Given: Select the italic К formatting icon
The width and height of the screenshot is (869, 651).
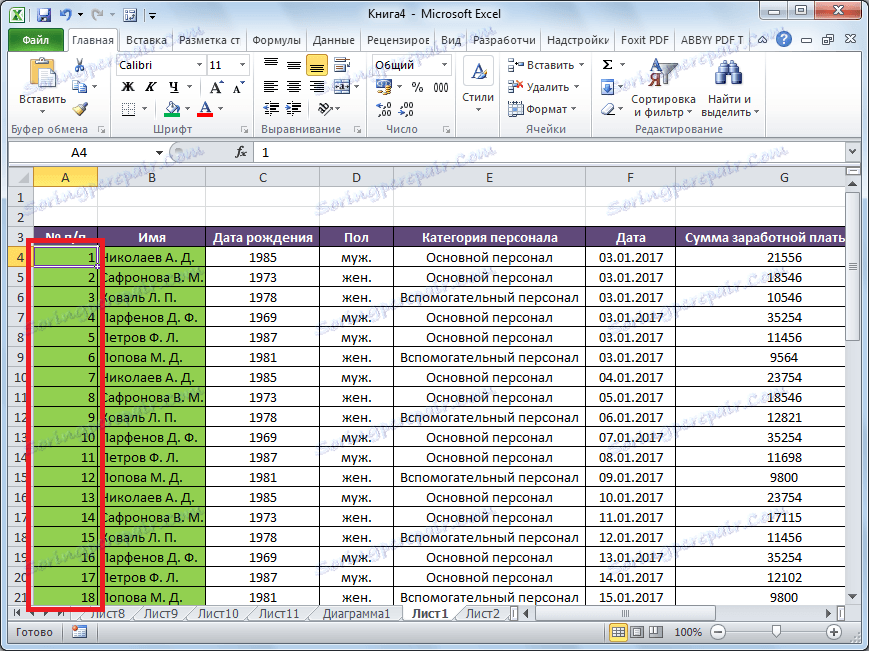Looking at the screenshot, I should pos(150,85).
